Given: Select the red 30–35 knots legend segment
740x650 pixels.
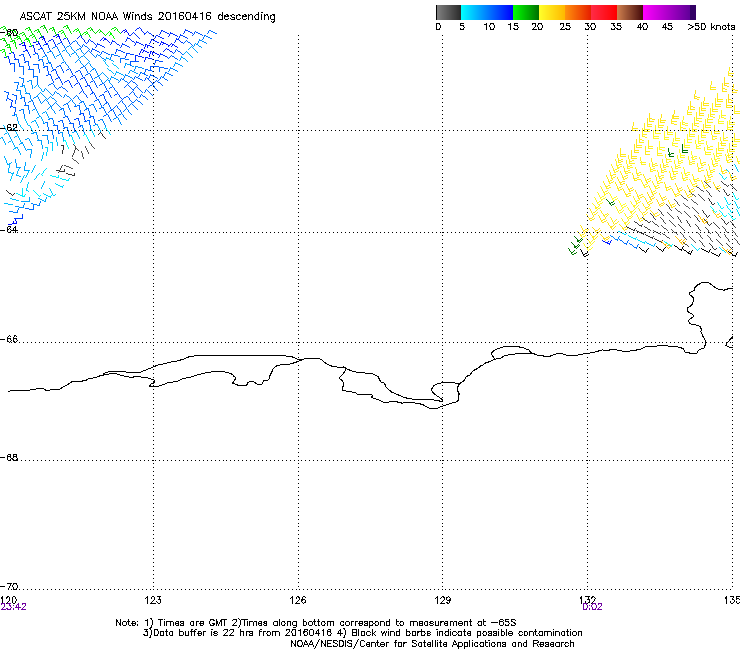Looking at the screenshot, I should (x=604, y=12).
